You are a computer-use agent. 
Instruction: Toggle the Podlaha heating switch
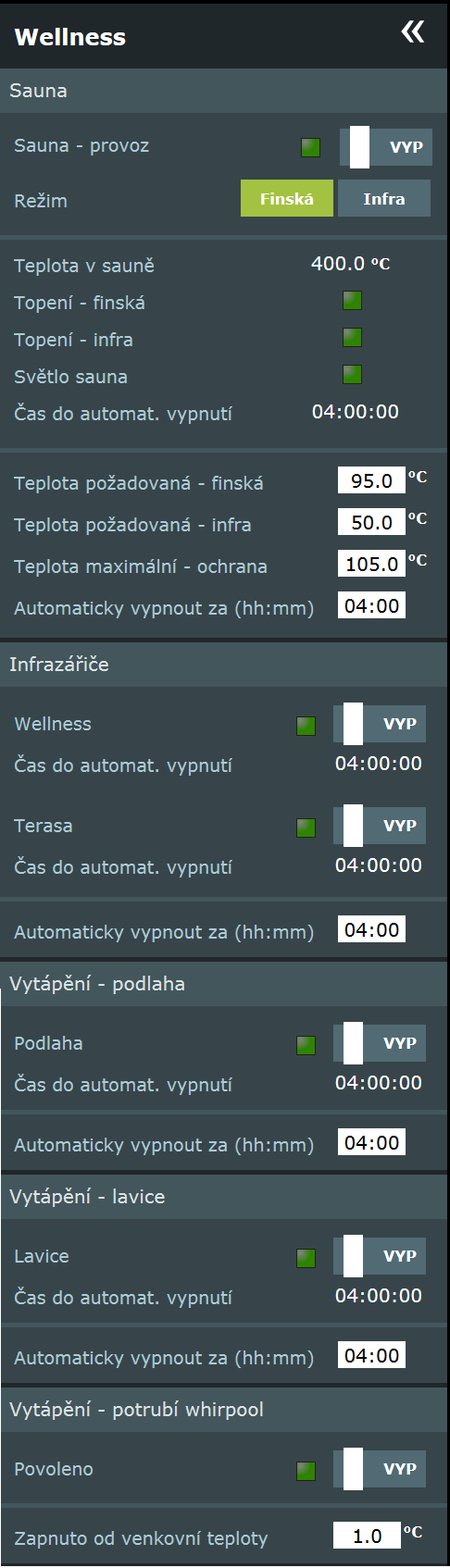[380, 1043]
